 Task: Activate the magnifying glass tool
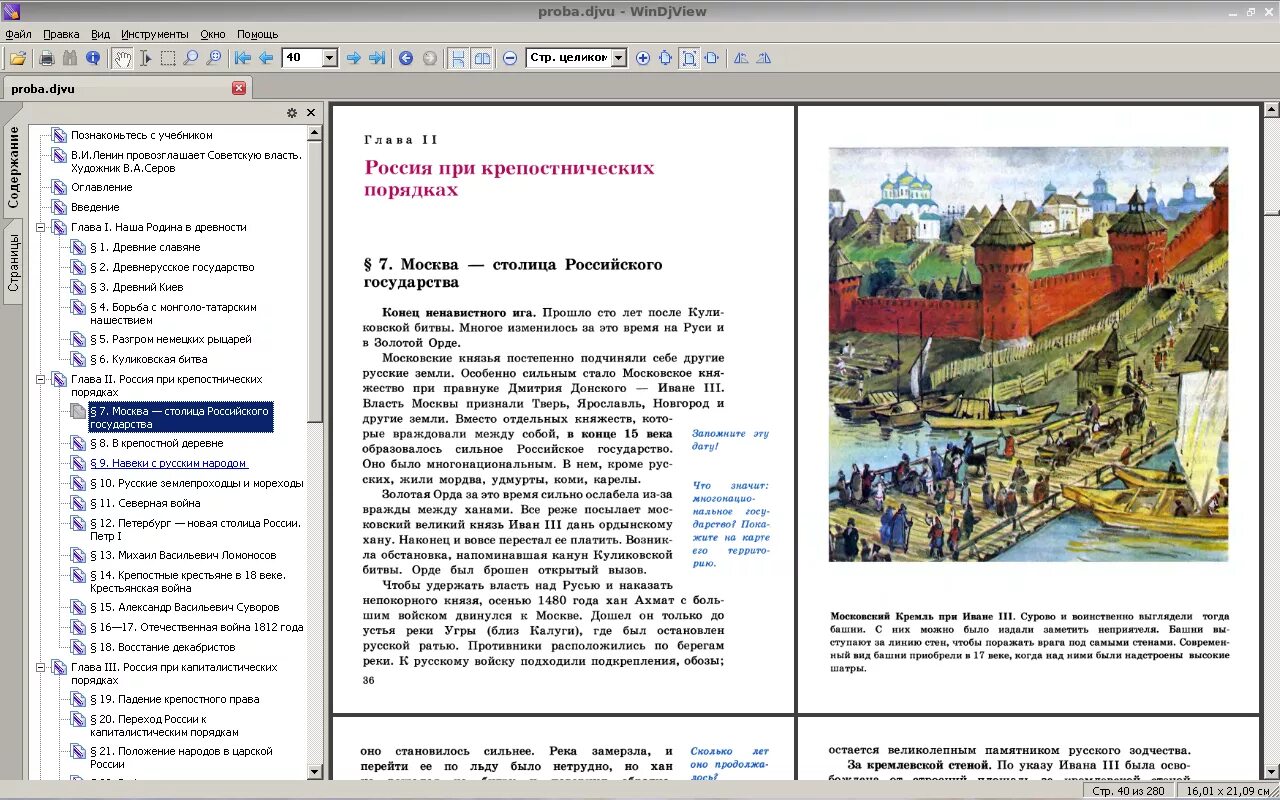pyautogui.click(x=191, y=58)
